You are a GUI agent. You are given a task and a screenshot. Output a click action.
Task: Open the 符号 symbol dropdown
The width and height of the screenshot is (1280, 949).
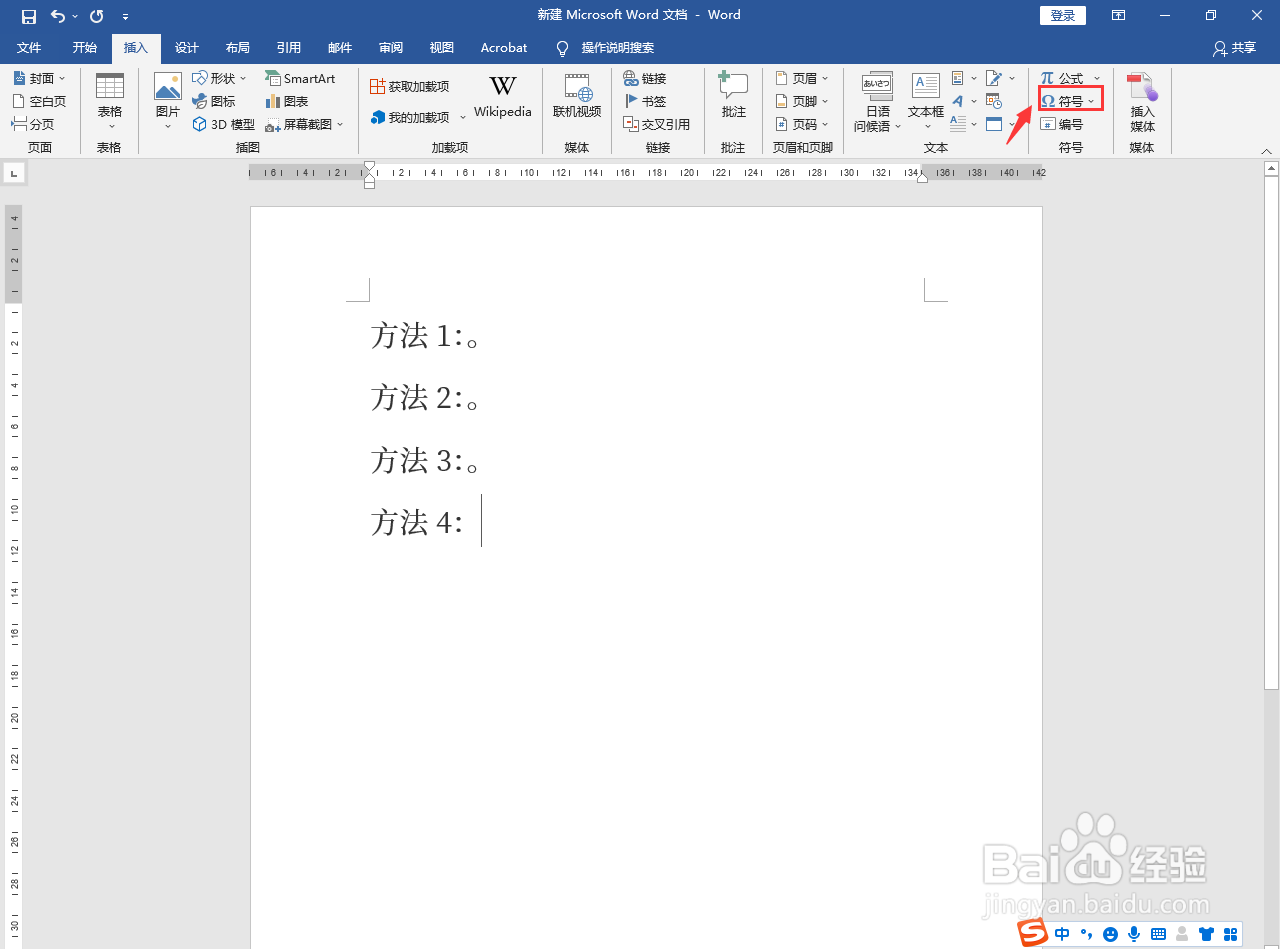(1070, 100)
